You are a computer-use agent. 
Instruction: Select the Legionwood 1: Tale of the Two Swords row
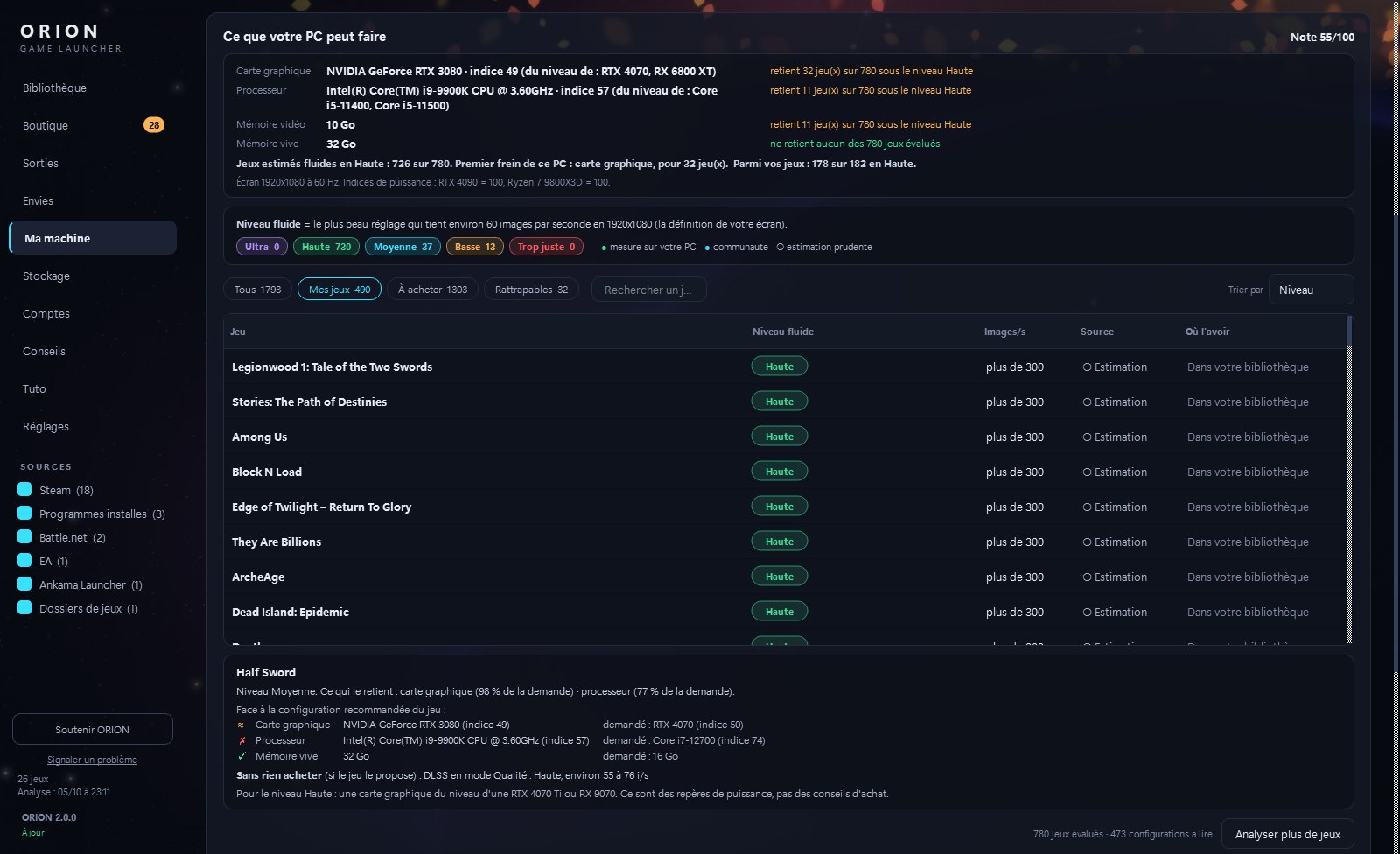coord(785,367)
